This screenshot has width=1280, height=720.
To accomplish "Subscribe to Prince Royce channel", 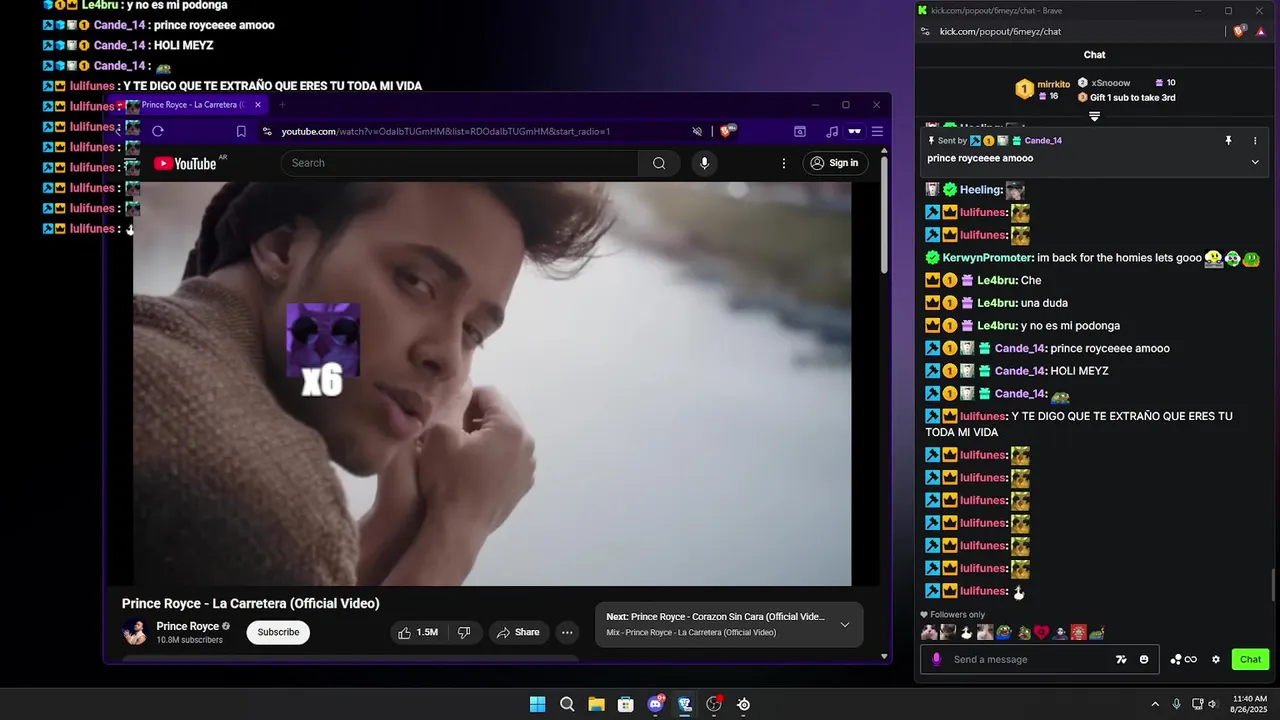I will pos(278,632).
